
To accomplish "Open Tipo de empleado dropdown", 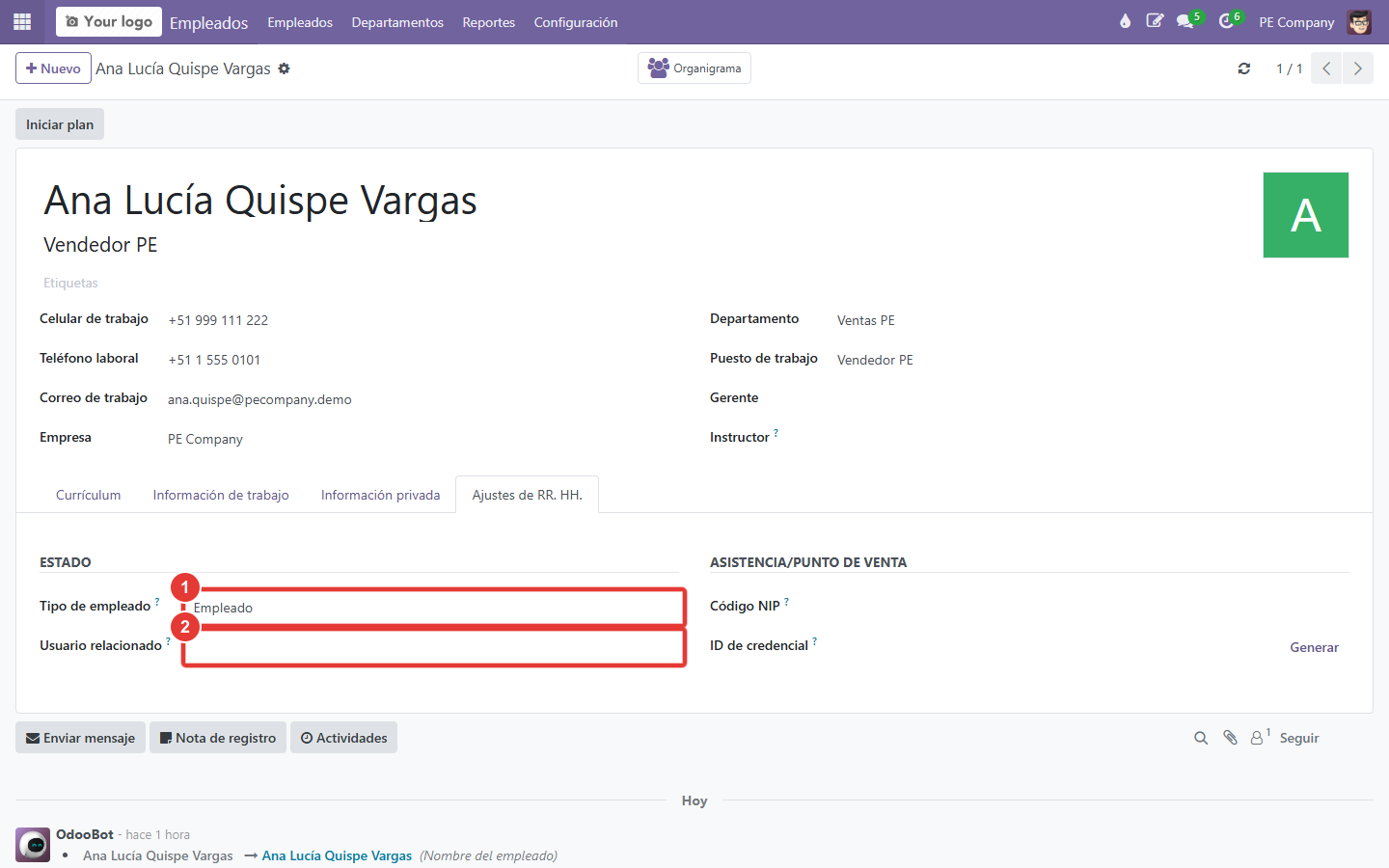I will tap(434, 608).
